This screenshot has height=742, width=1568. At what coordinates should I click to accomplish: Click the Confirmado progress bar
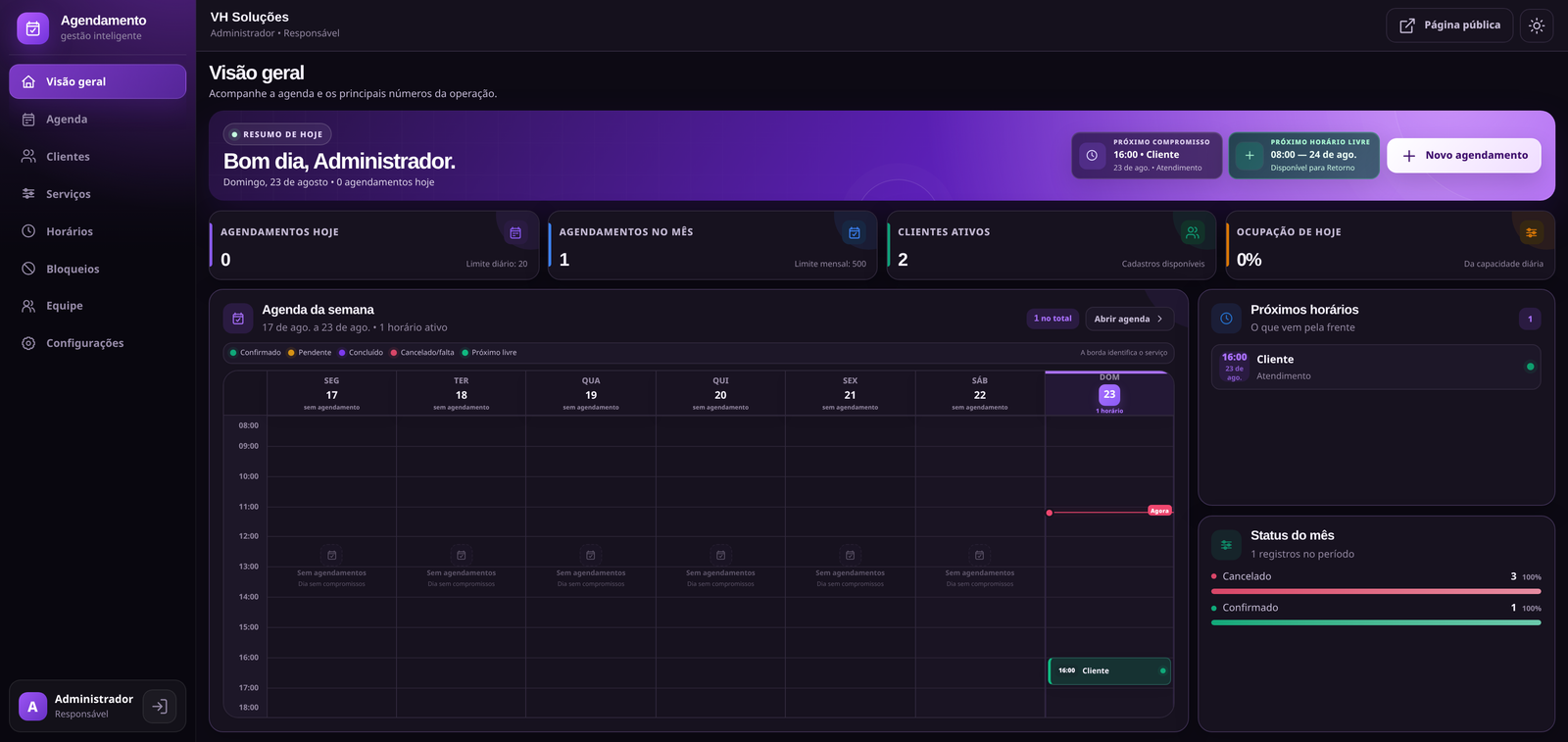(1376, 622)
